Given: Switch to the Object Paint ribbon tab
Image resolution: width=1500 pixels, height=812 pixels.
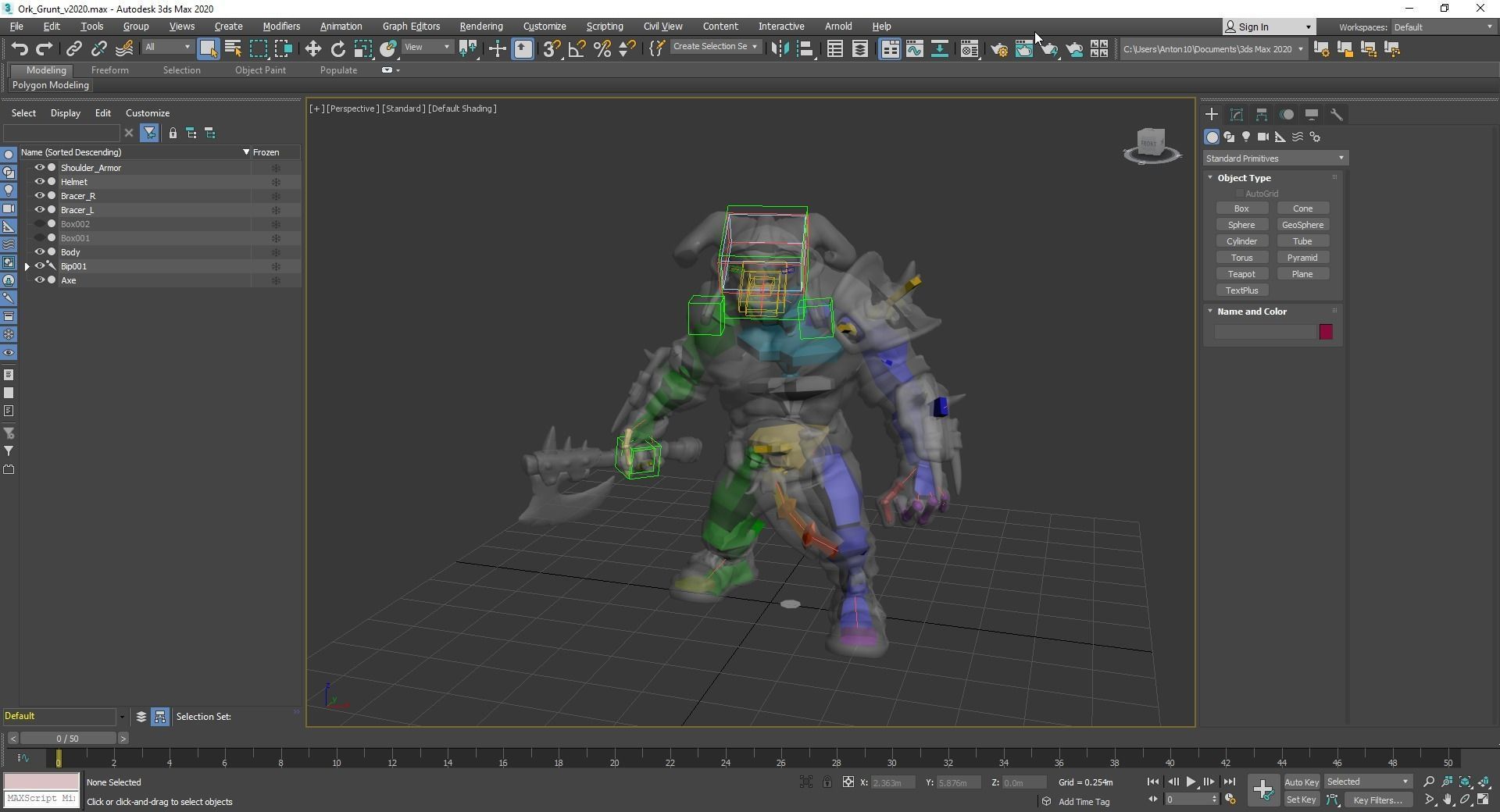Looking at the screenshot, I should (x=260, y=70).
